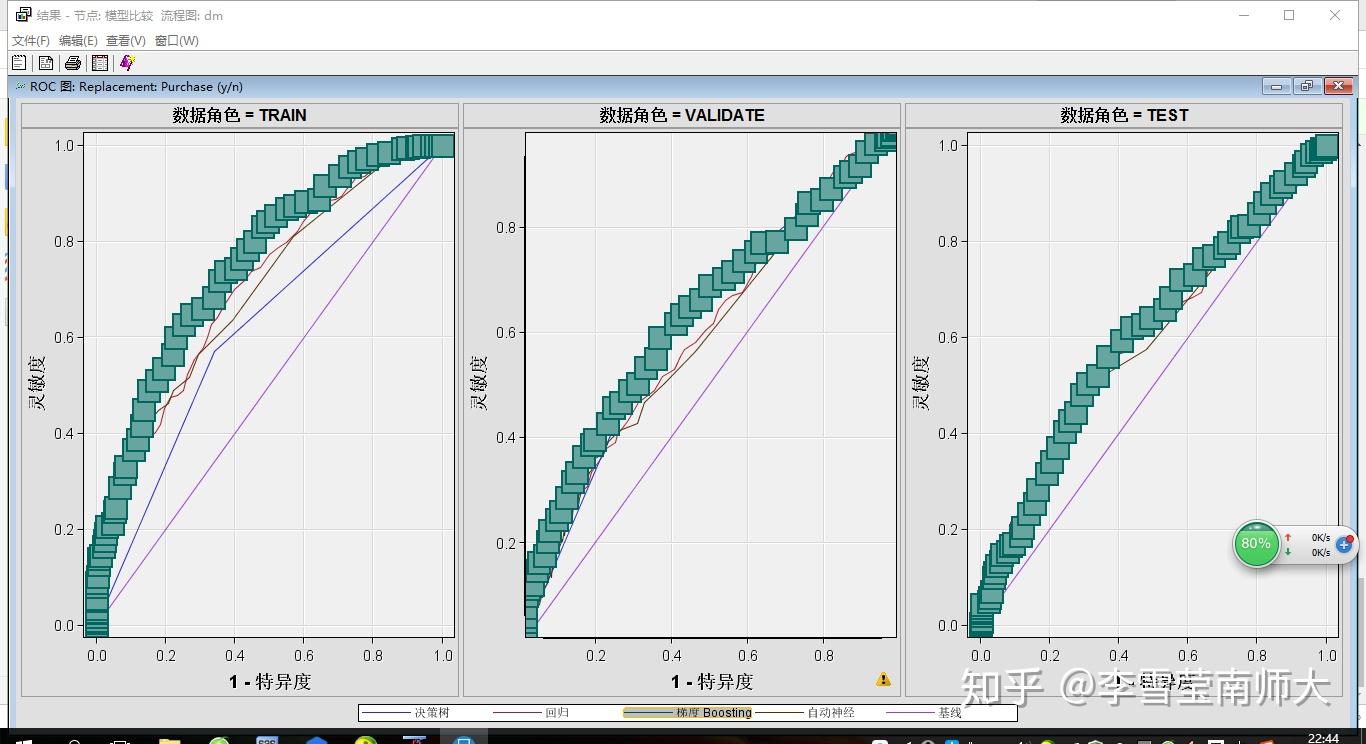Click the yellow warning icon in VALIDATE panel

[883, 680]
